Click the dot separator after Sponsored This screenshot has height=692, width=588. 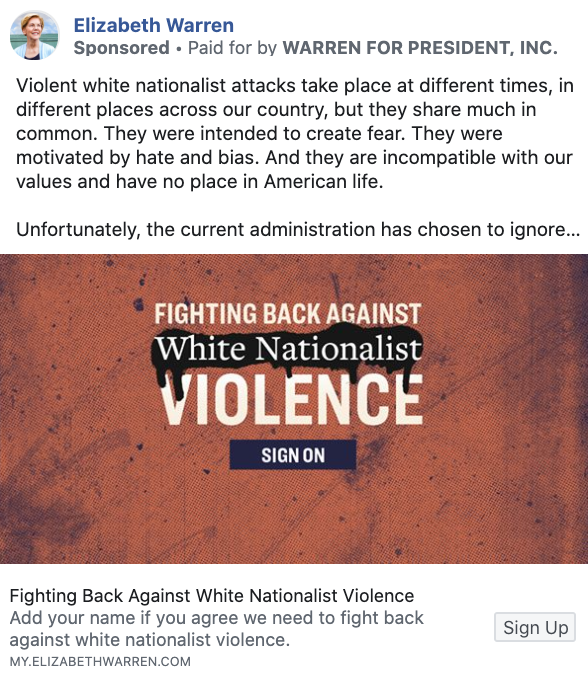click(179, 49)
